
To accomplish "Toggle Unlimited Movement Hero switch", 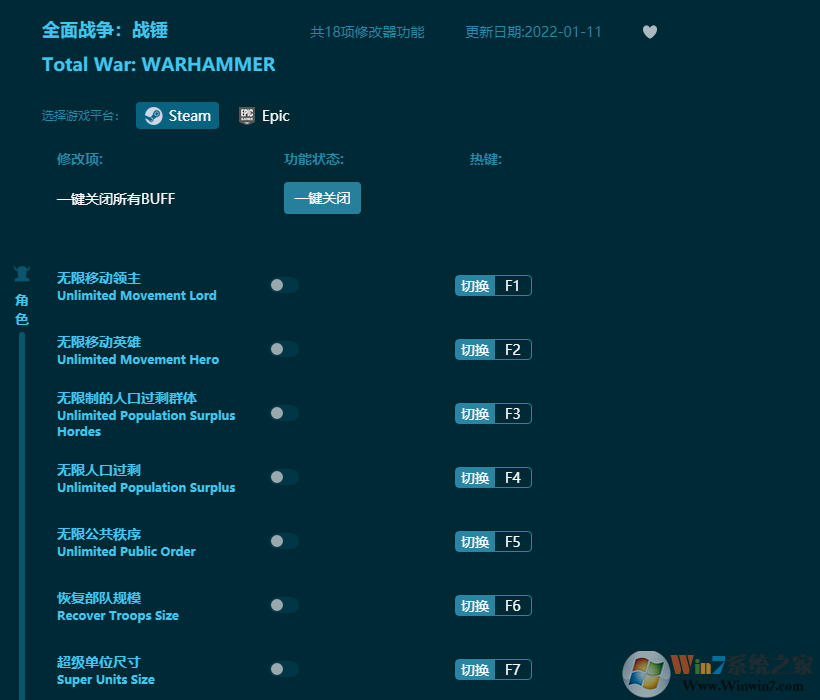I will click(x=284, y=349).
